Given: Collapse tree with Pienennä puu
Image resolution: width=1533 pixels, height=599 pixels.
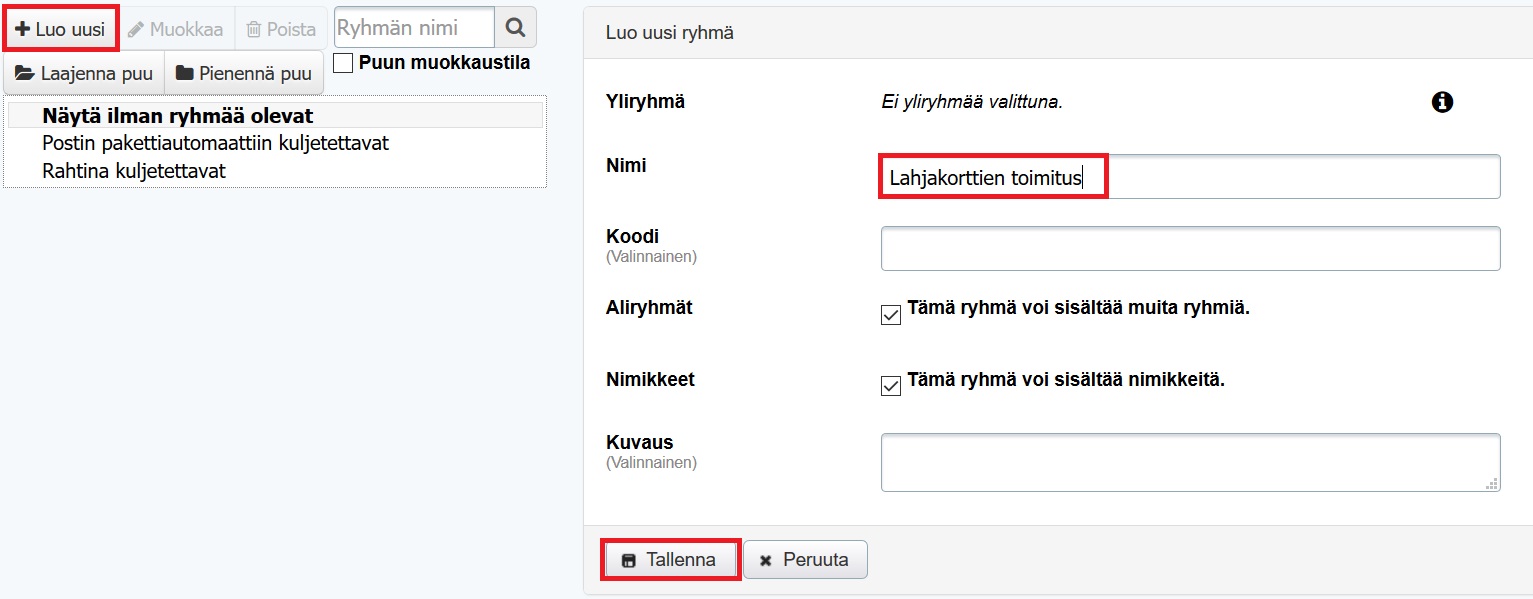Looking at the screenshot, I should (x=243, y=73).
